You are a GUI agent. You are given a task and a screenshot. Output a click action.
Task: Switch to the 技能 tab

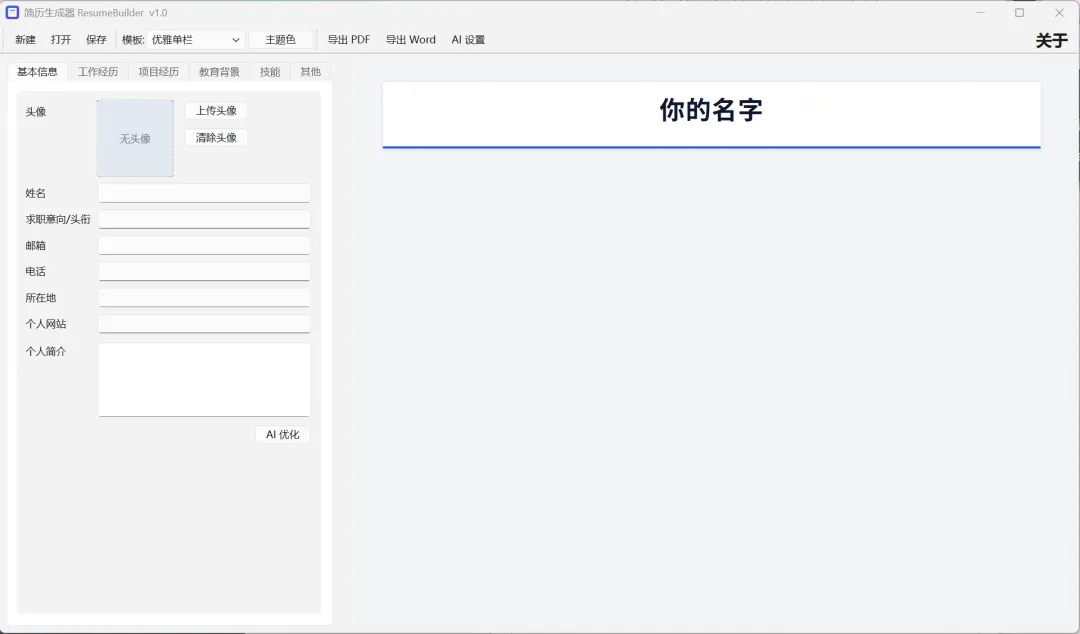270,72
